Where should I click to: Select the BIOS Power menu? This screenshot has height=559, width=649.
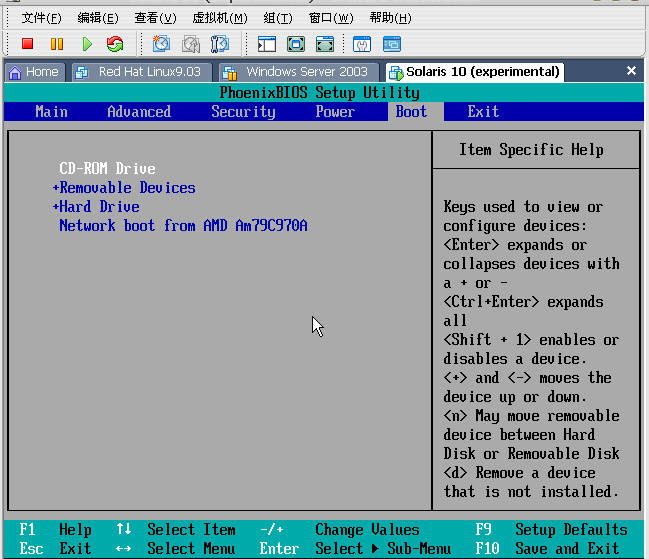coord(335,112)
